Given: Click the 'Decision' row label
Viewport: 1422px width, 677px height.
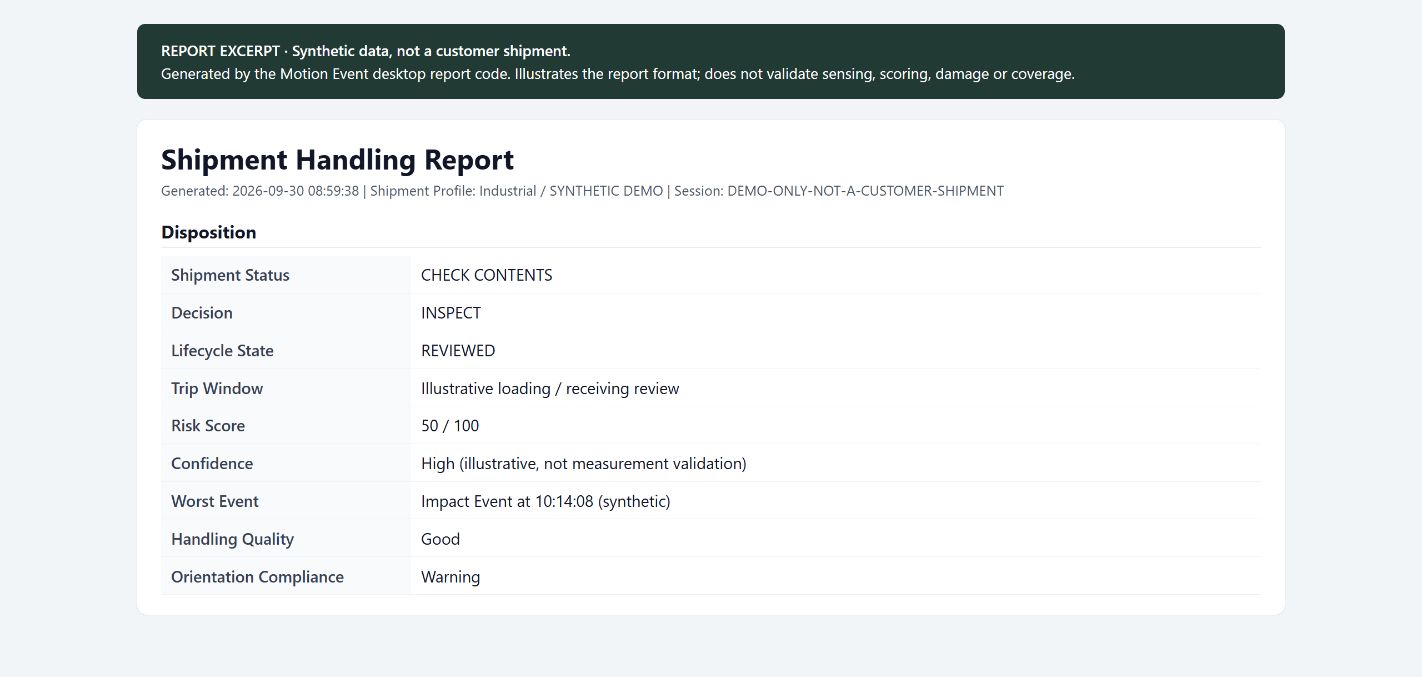Looking at the screenshot, I should click(201, 313).
